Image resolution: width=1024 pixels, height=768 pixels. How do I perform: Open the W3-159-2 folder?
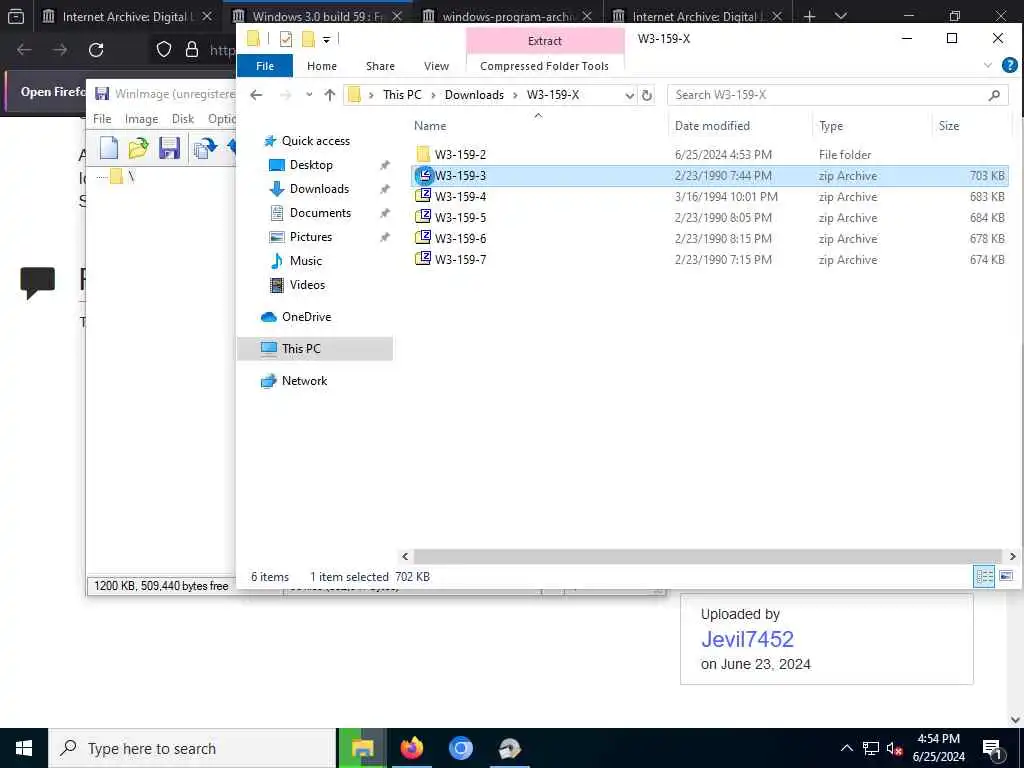tap(460, 155)
